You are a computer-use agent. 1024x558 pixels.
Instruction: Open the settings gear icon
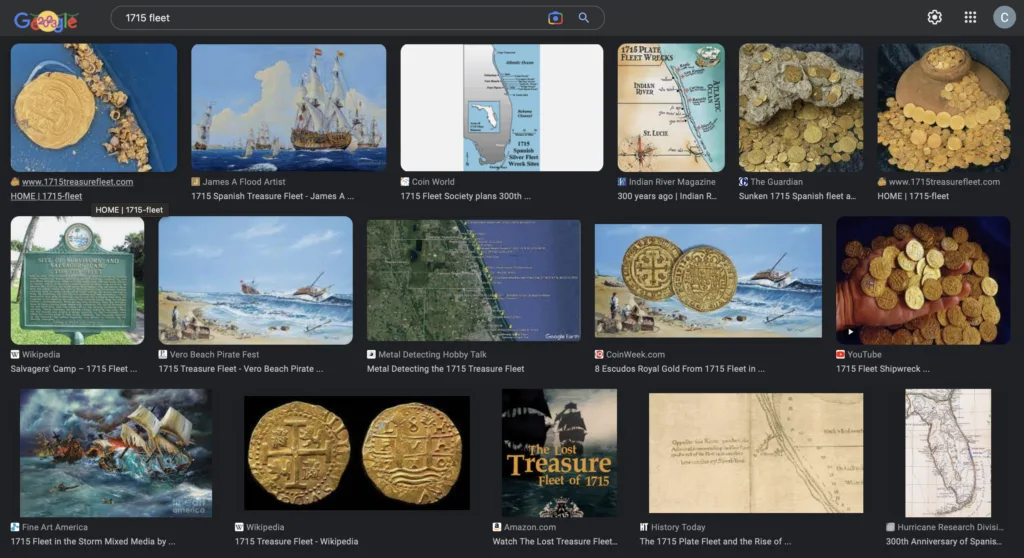(935, 18)
